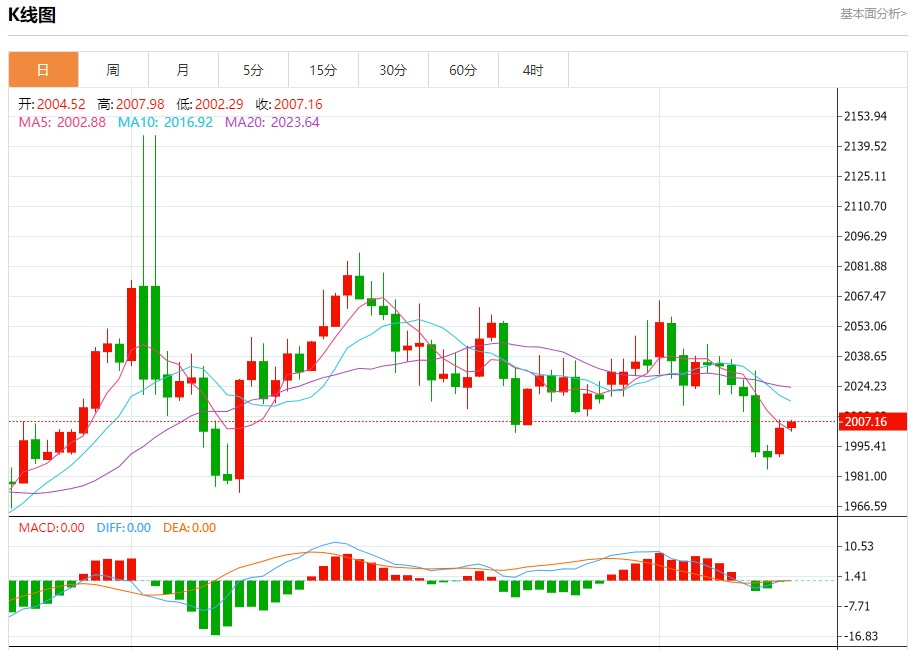
Task: Click the 2096.29 price axis label
Action: (865, 236)
